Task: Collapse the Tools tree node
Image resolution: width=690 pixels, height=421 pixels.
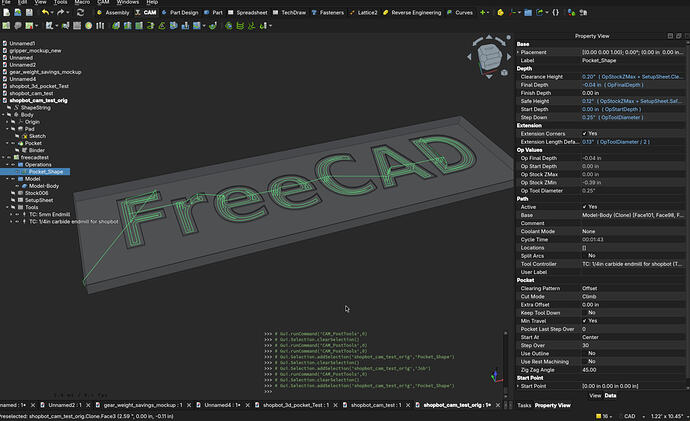Action: coord(8,207)
